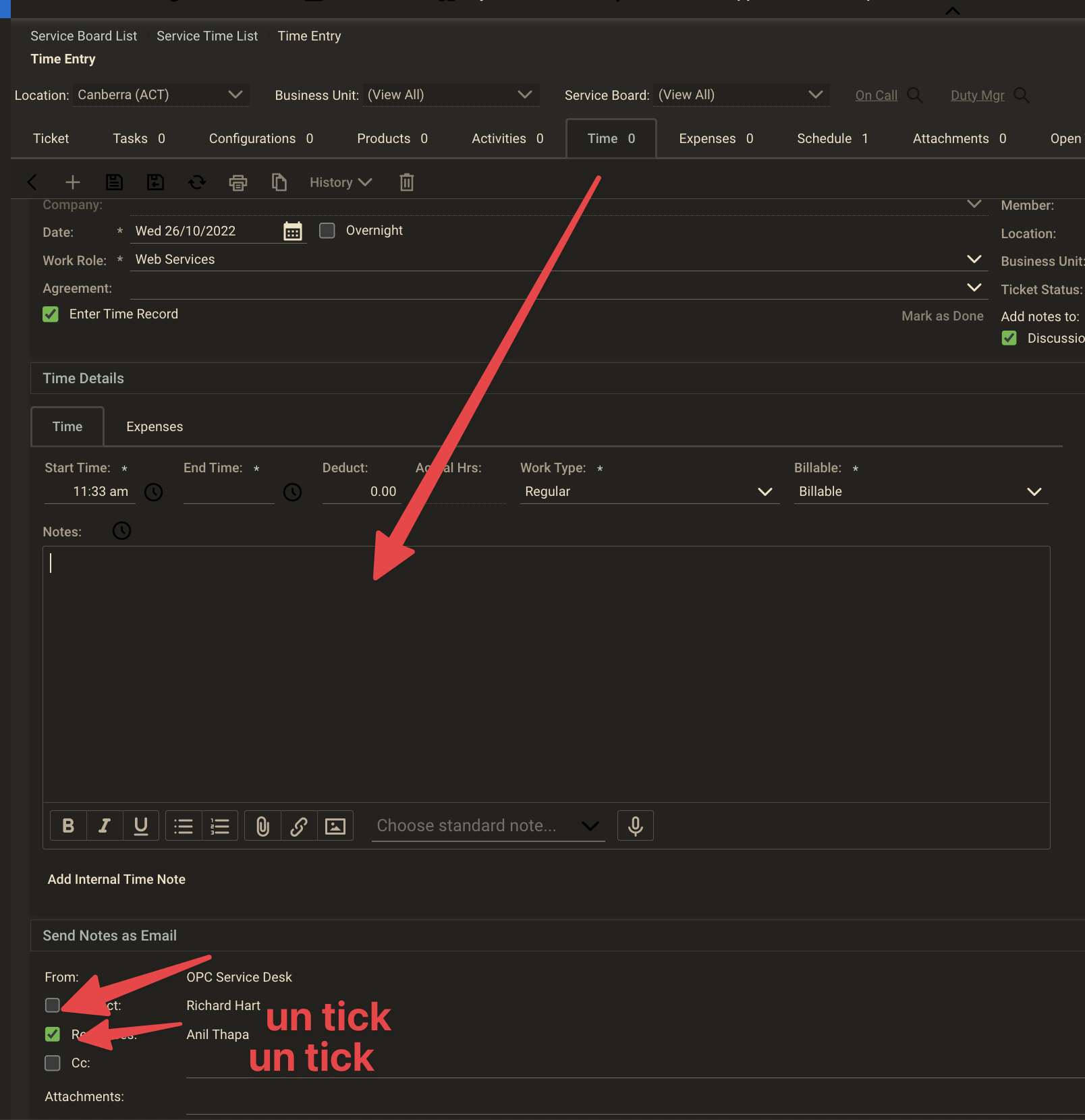
Task: Click the add new plus icon
Action: [73, 182]
